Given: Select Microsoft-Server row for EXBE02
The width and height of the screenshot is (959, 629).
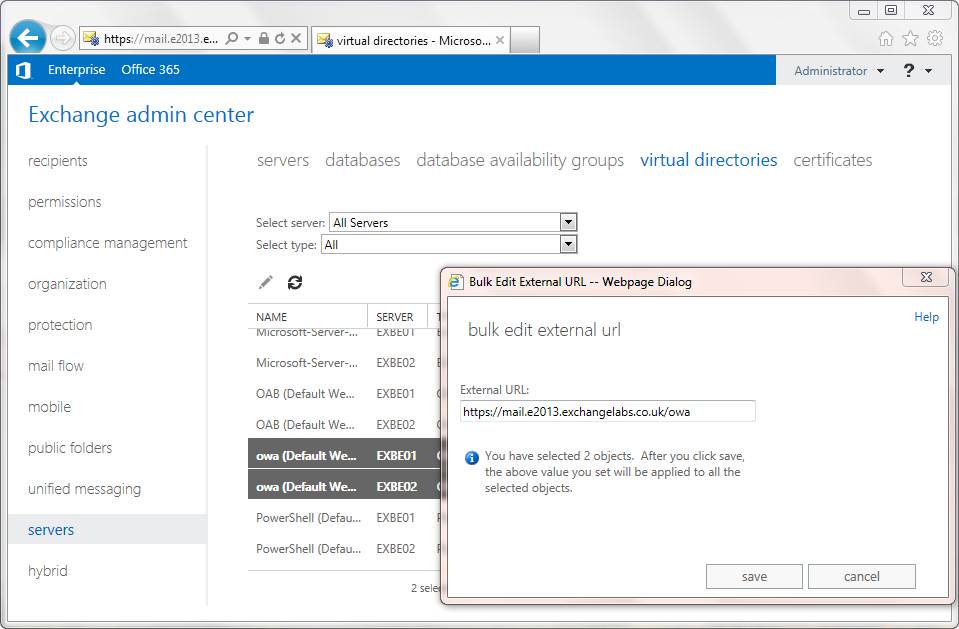Looking at the screenshot, I should (344, 363).
